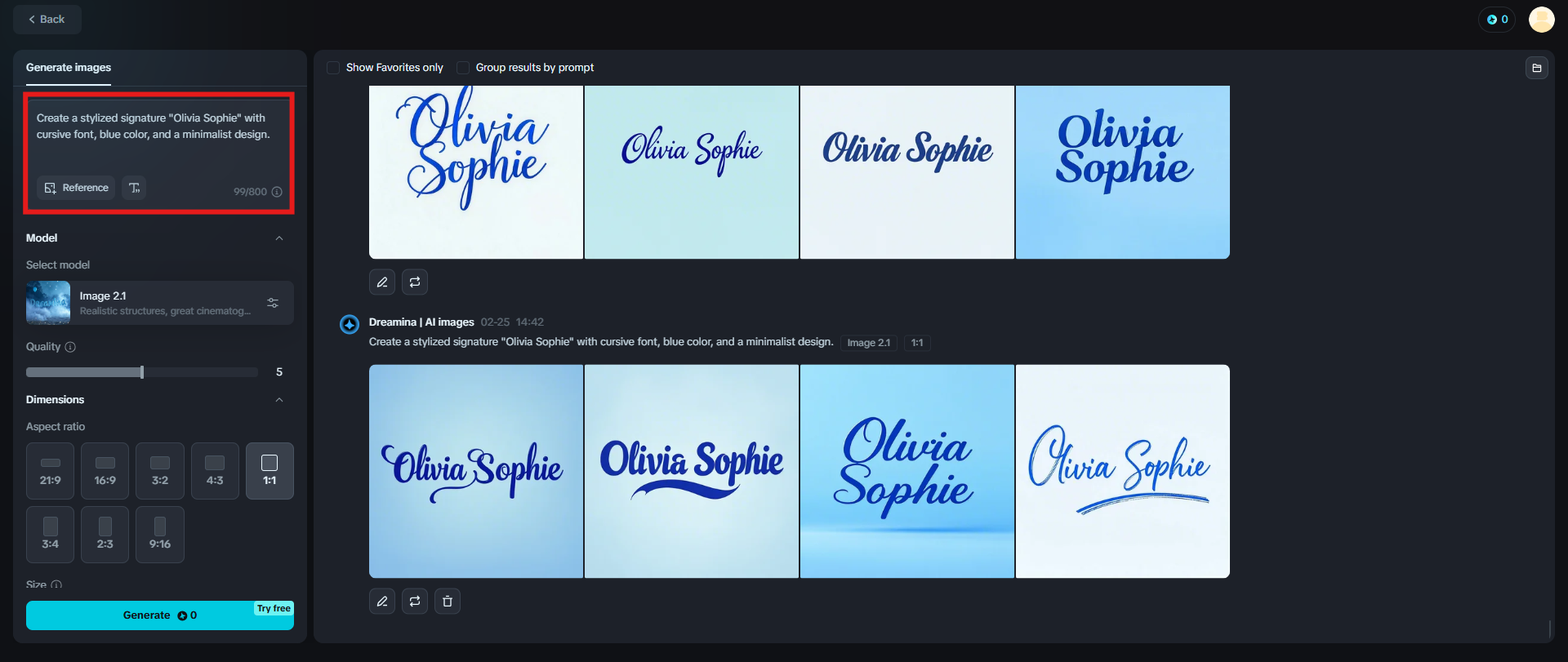
Task: Open the credits counter showing 0
Action: tap(1497, 20)
